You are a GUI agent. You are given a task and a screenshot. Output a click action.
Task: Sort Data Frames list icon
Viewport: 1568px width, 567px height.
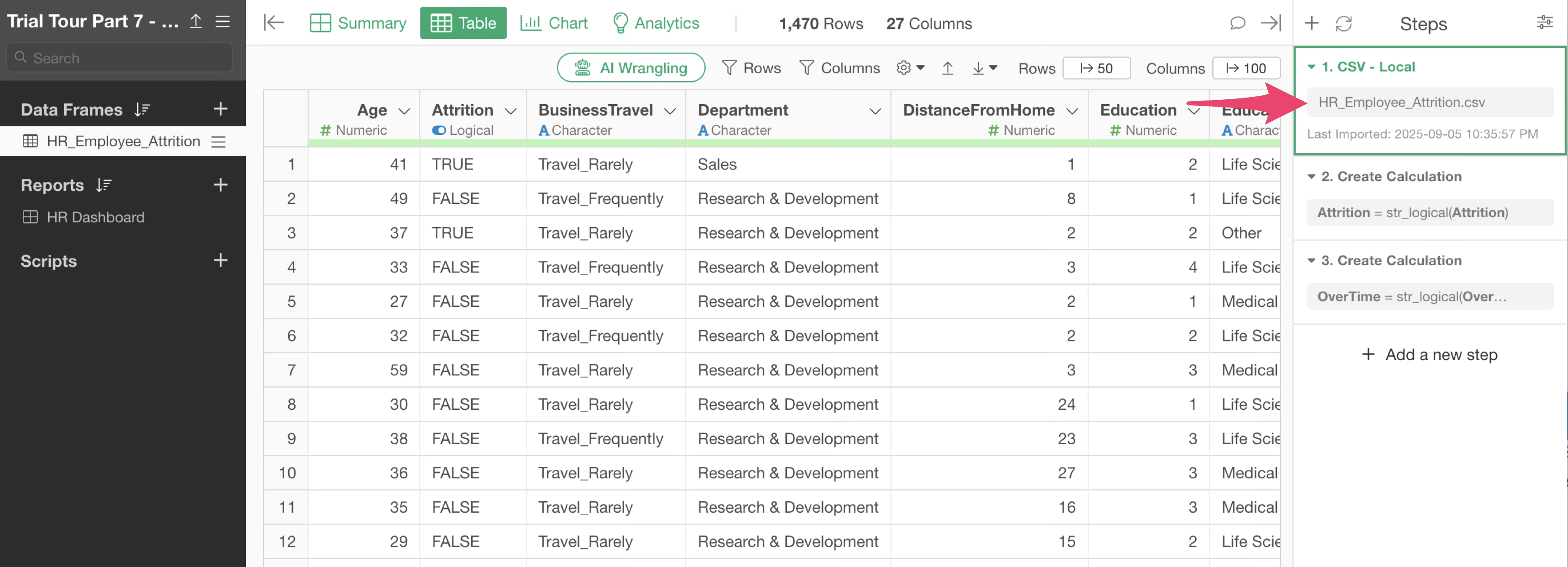142,109
